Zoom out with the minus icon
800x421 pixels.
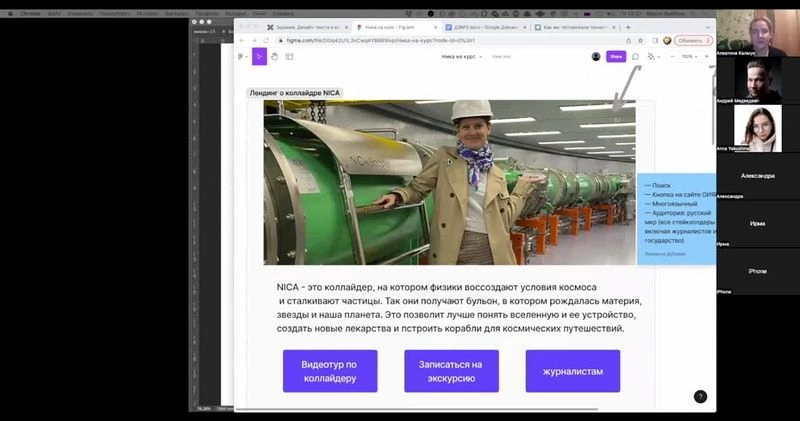[672, 57]
